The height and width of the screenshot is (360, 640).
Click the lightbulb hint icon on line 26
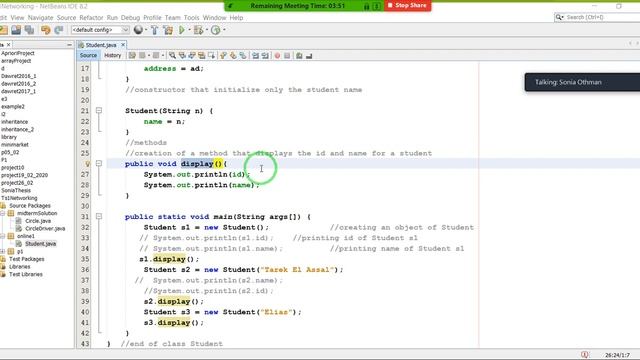pos(87,164)
